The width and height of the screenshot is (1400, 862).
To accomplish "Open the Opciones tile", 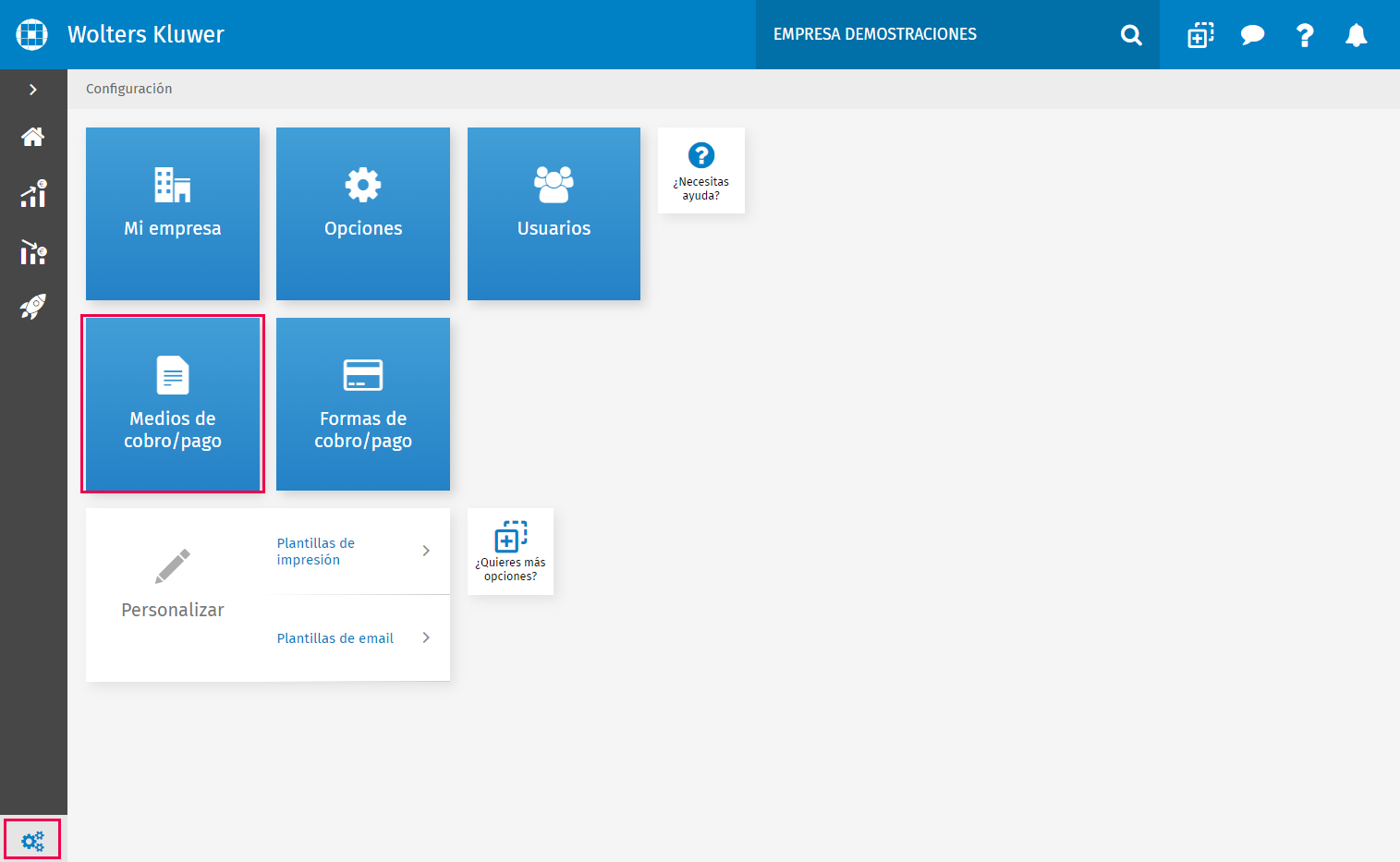I will (x=363, y=213).
